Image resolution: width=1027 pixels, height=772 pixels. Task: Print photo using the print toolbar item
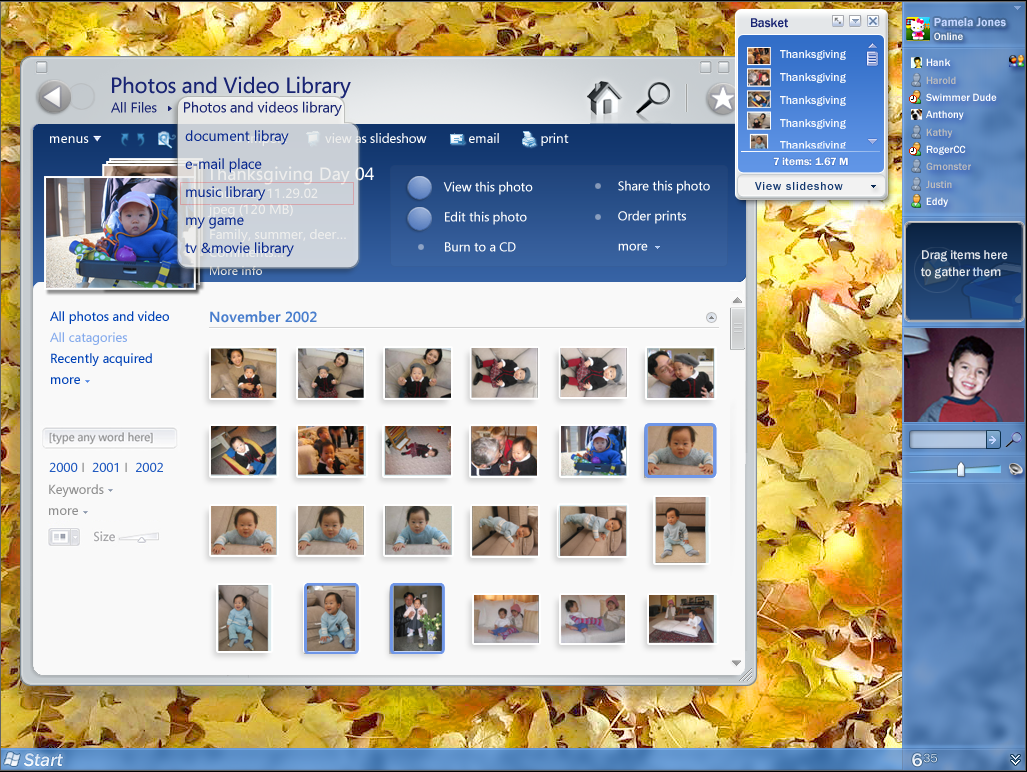544,139
